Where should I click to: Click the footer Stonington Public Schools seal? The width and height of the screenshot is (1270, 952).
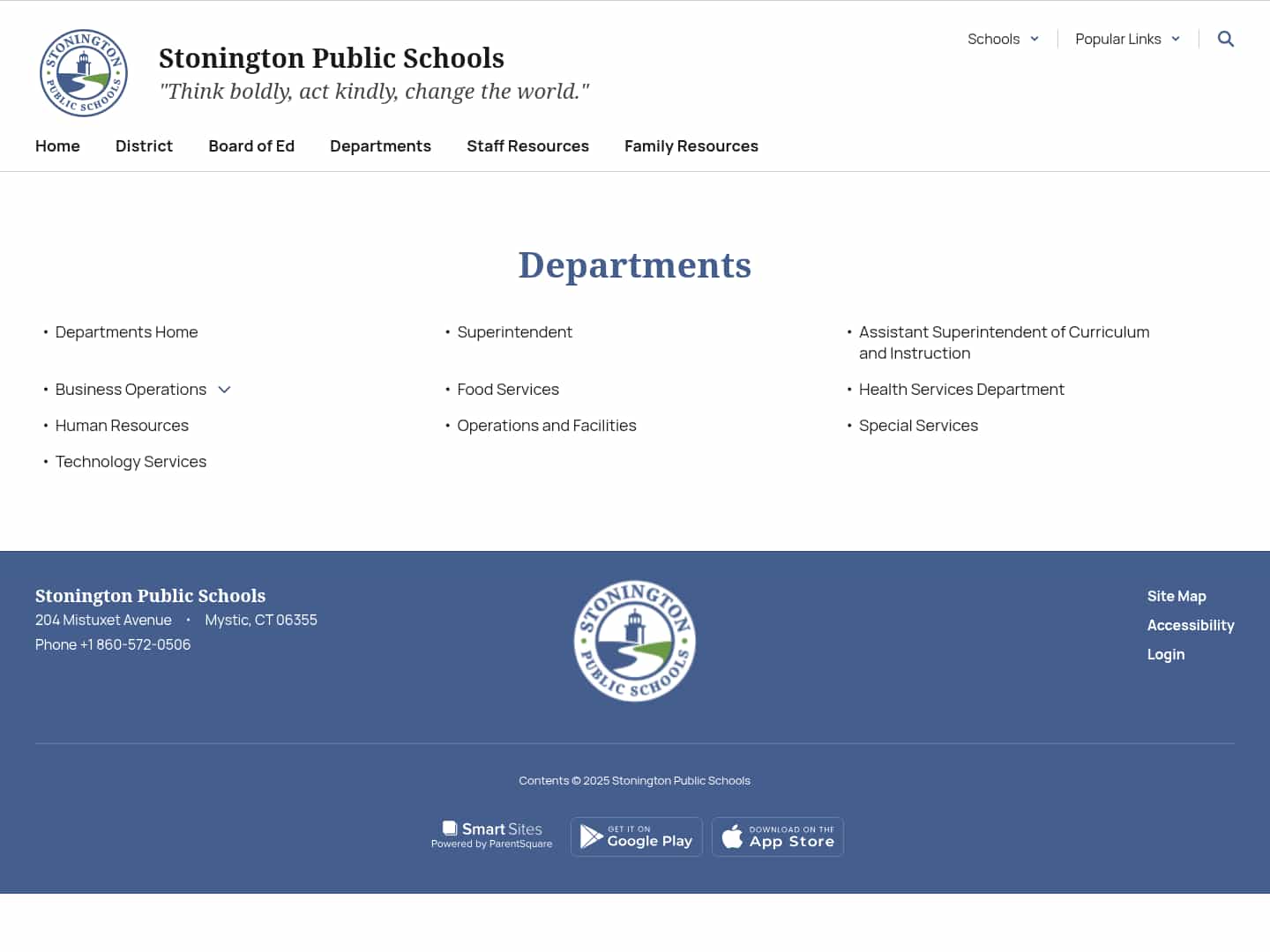click(635, 640)
